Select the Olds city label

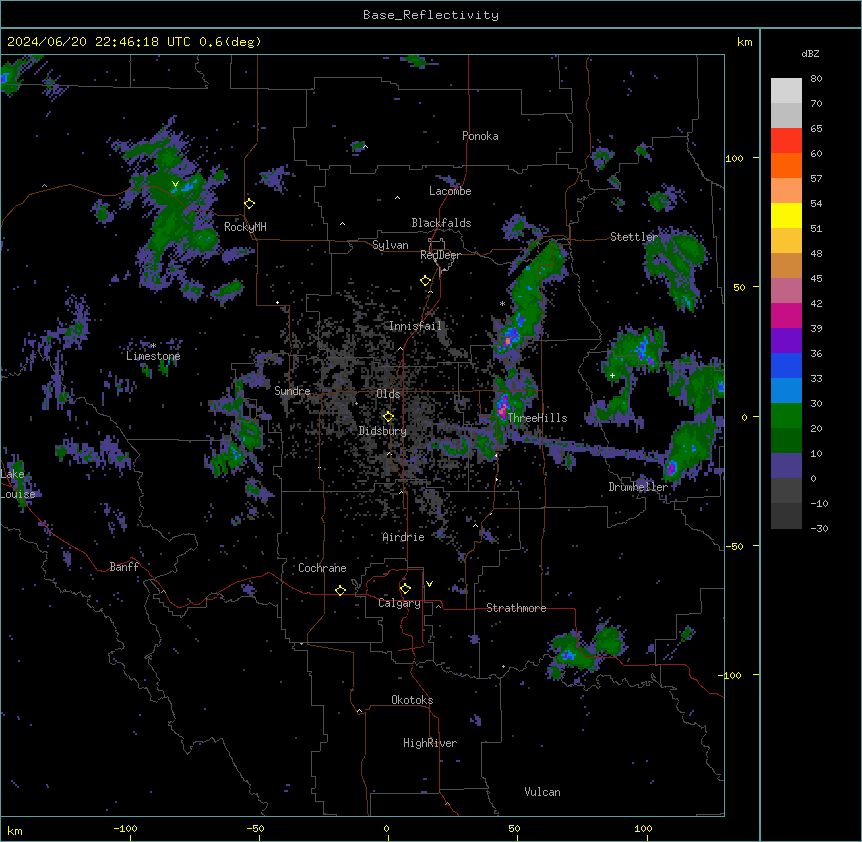click(x=388, y=394)
